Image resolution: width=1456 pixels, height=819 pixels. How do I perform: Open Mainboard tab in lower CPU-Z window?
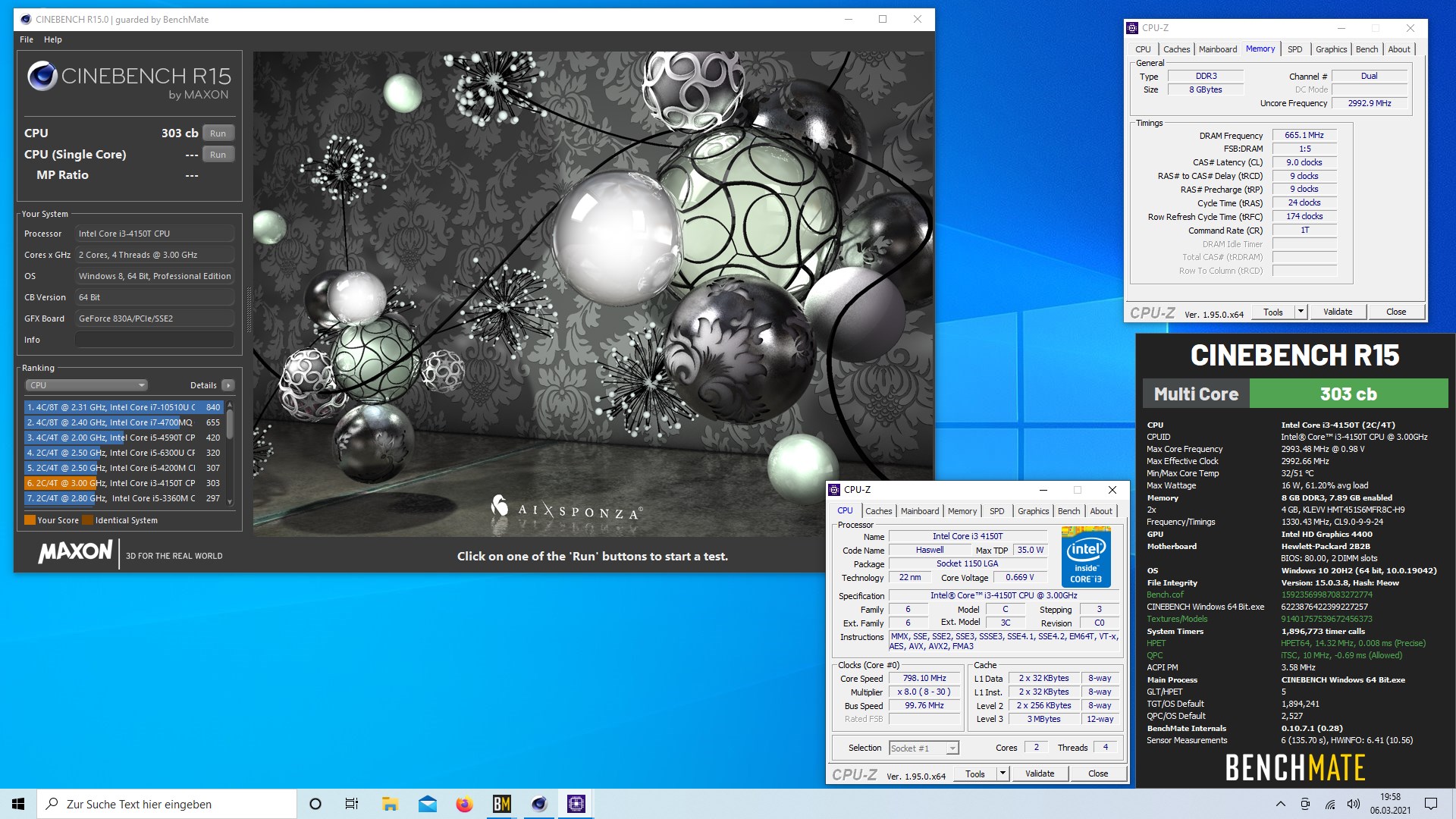[920, 511]
